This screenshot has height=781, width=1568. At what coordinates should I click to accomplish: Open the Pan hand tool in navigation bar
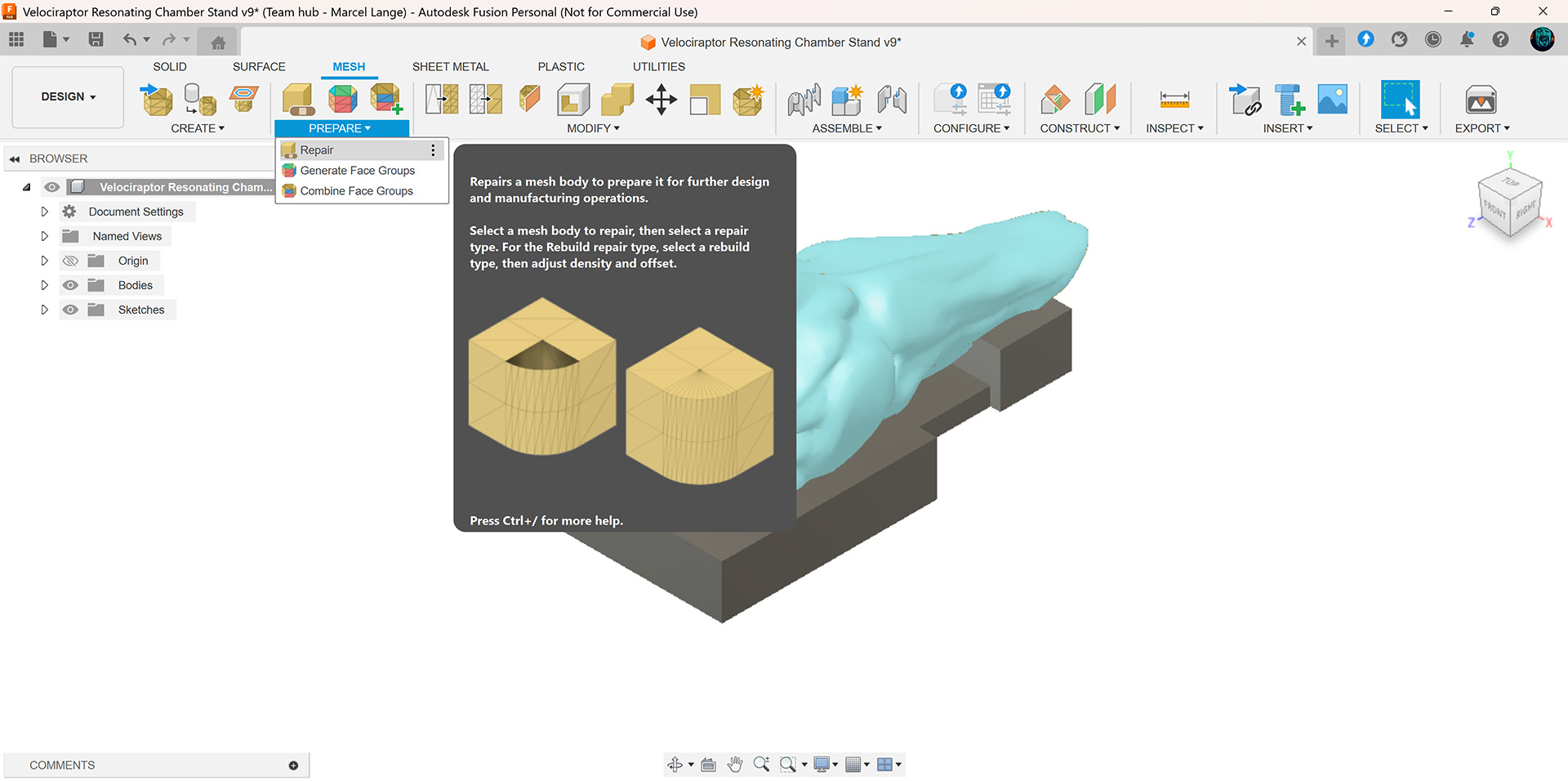pyautogui.click(x=735, y=765)
